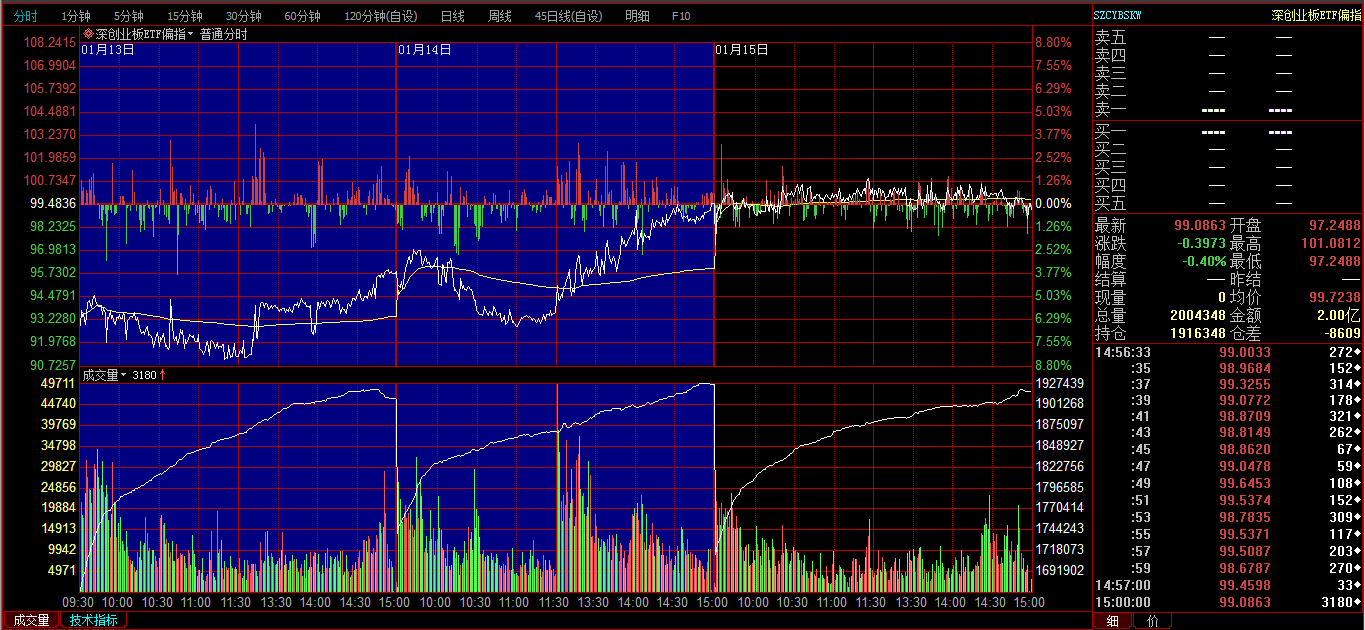This screenshot has height=630, width=1365.
Task: Select 120分钟(自设) custom period
Action: pos(380,16)
